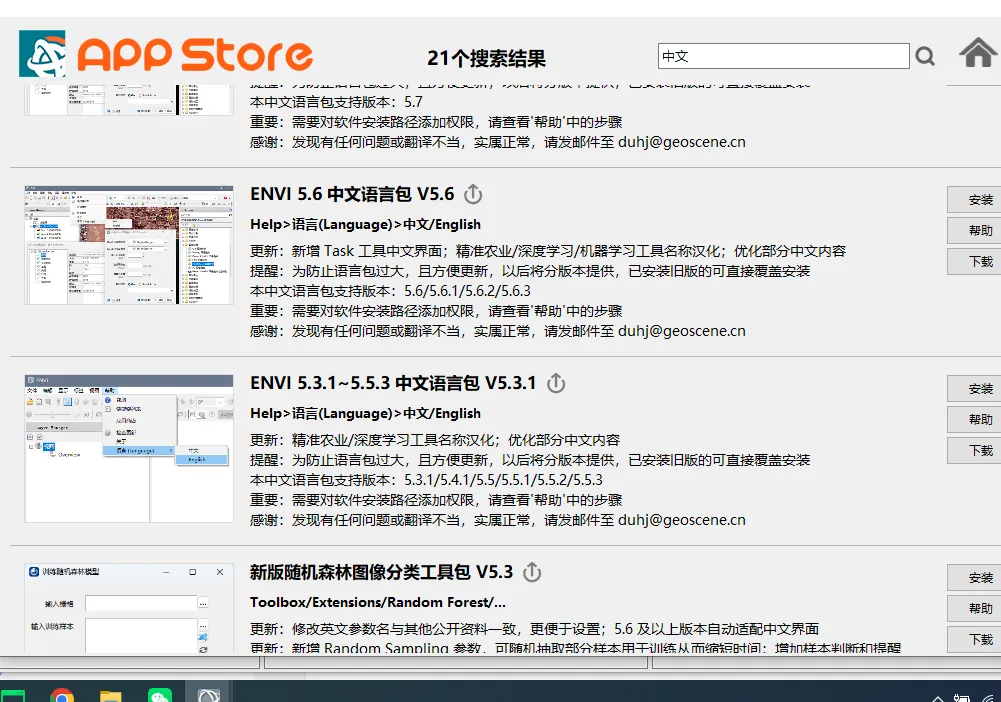Go to the App Store home icon

[978, 52]
